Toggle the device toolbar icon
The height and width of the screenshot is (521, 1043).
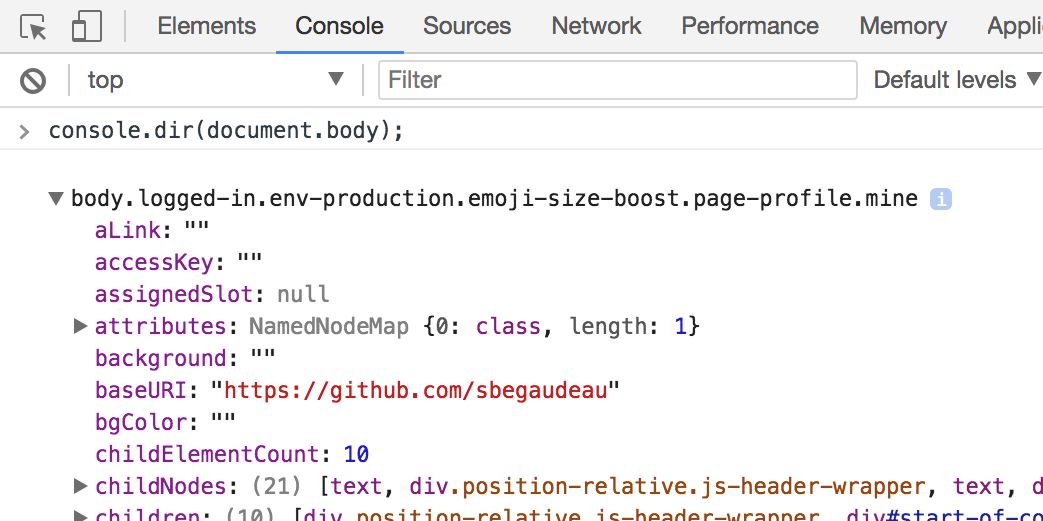click(x=86, y=27)
